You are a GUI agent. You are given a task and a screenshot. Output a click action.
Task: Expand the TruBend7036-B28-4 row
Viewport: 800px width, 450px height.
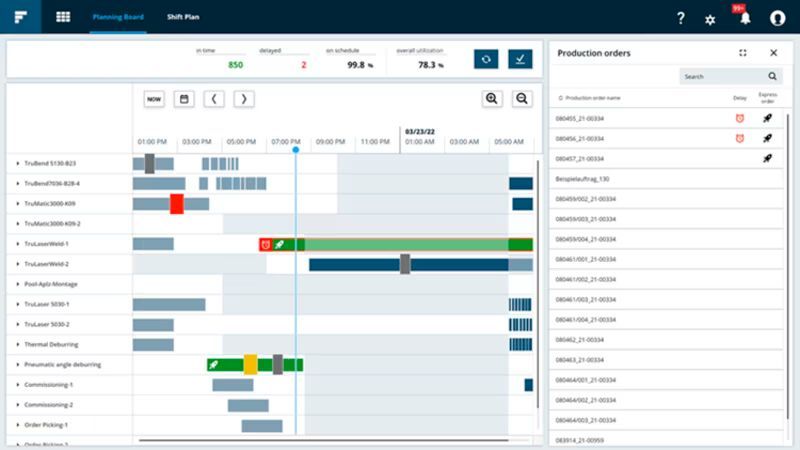pyautogui.click(x=17, y=183)
